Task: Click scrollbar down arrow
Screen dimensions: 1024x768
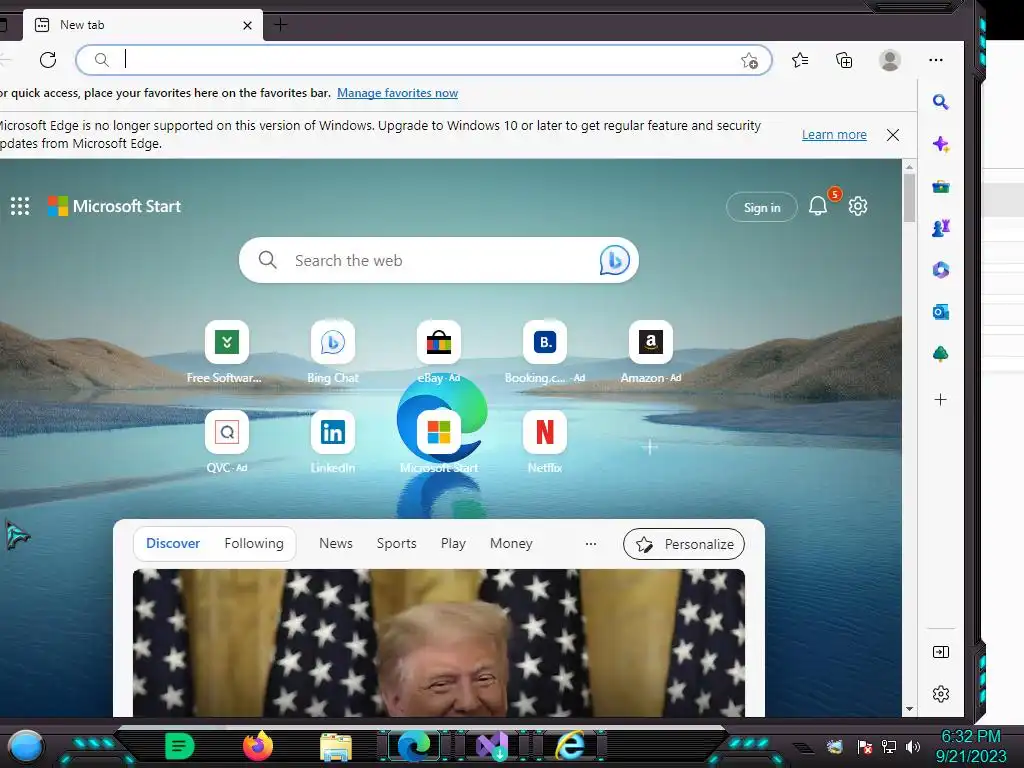Action: tap(909, 709)
